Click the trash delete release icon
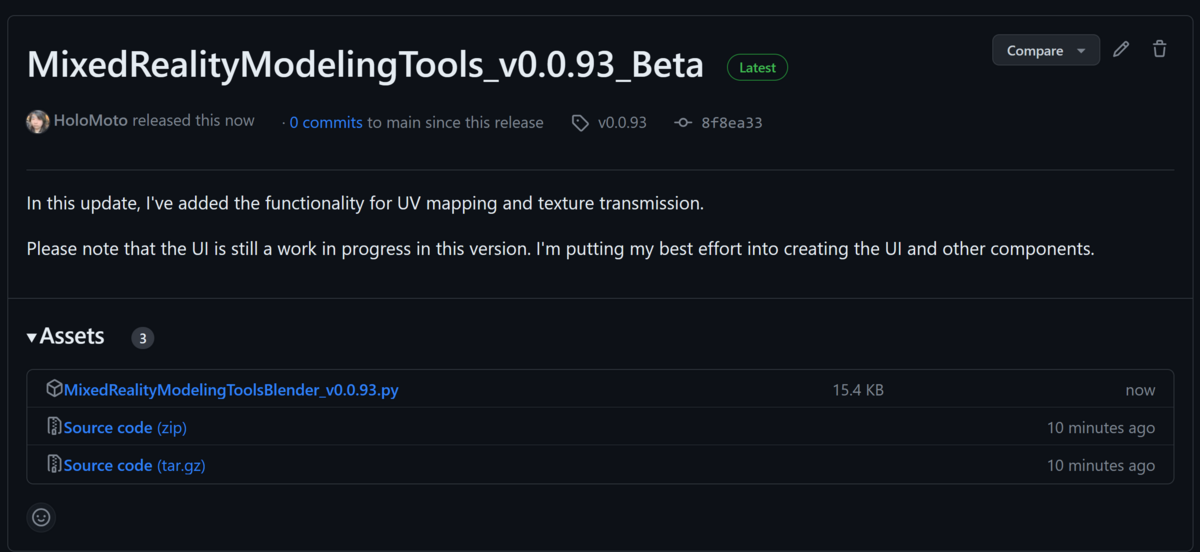 1159,50
